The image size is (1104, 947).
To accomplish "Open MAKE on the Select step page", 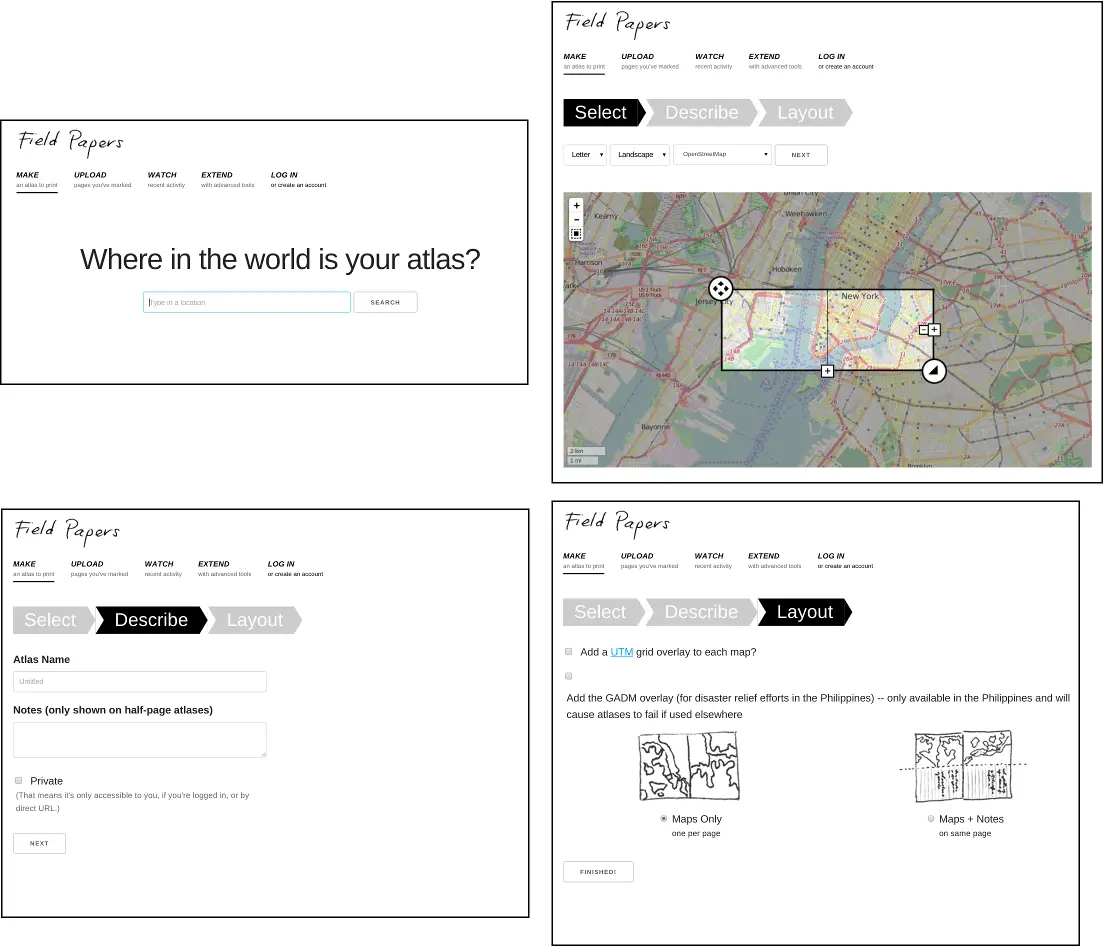I will (584, 61).
